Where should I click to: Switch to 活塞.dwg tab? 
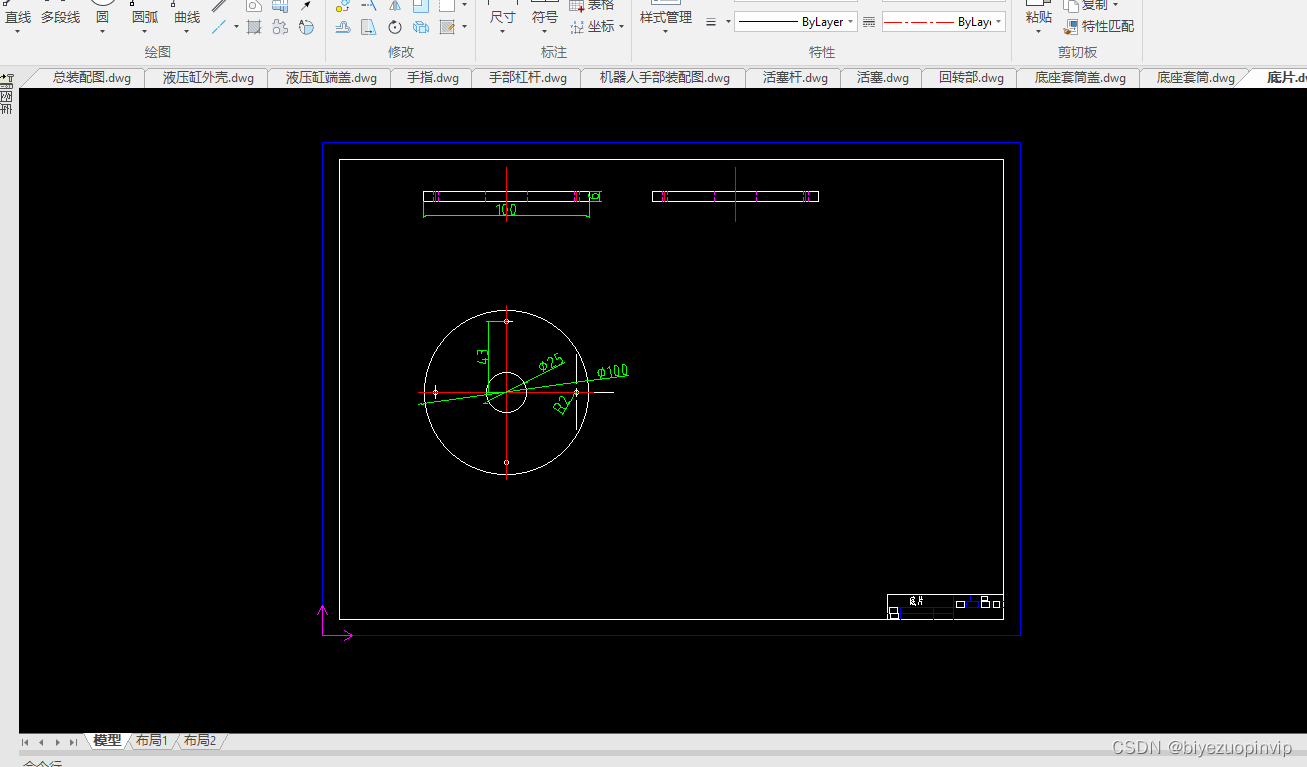883,77
